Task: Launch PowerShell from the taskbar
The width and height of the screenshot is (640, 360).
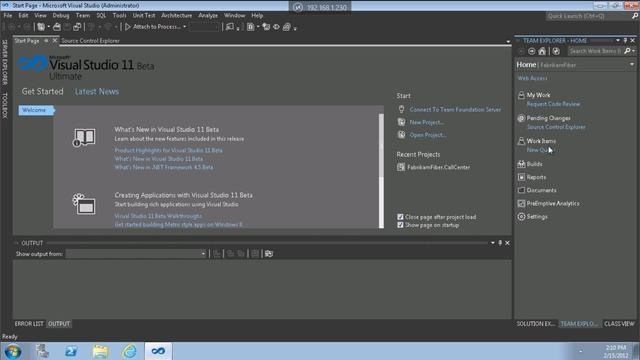Action: point(71,351)
